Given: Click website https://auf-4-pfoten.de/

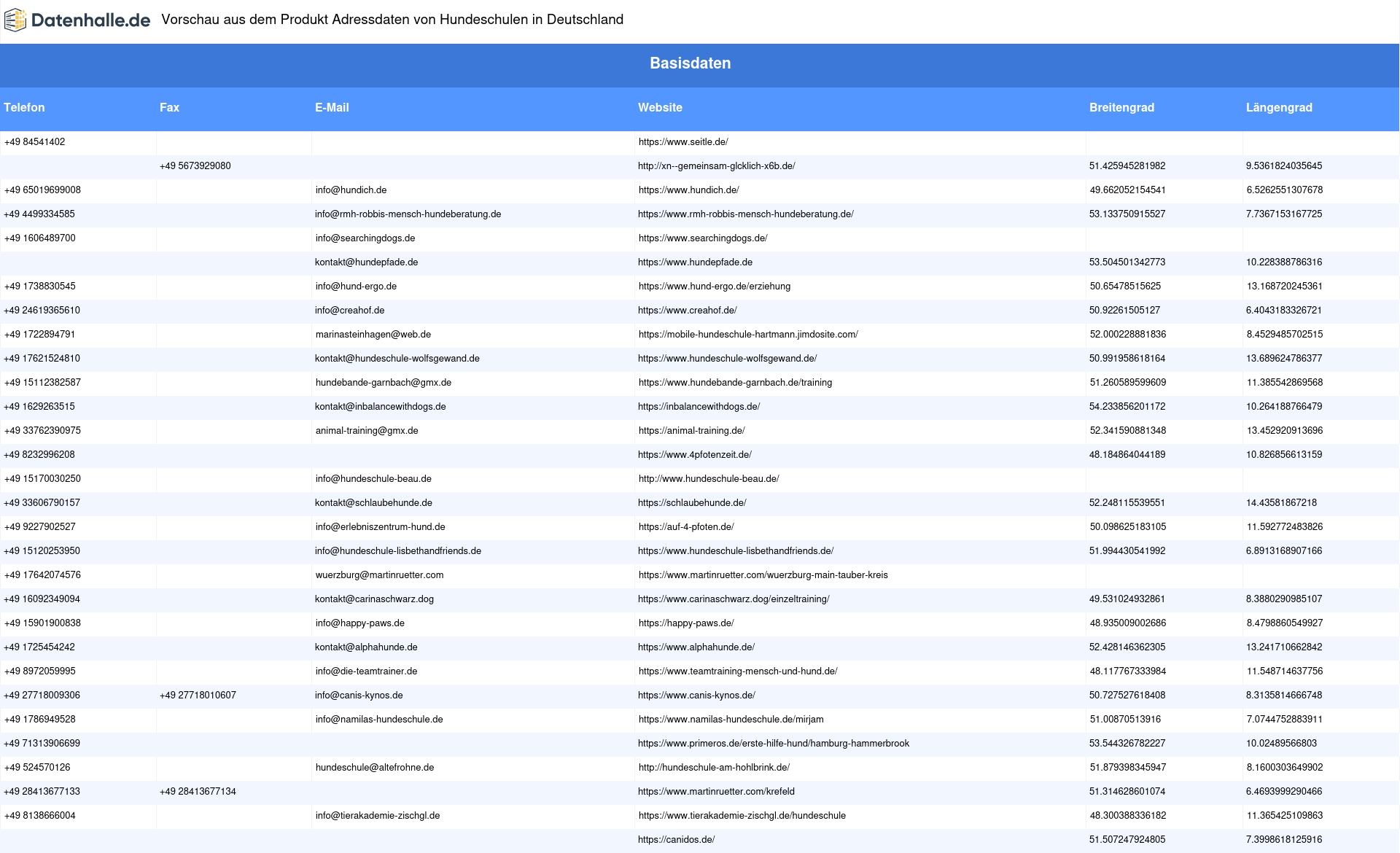Looking at the screenshot, I should tap(686, 527).
